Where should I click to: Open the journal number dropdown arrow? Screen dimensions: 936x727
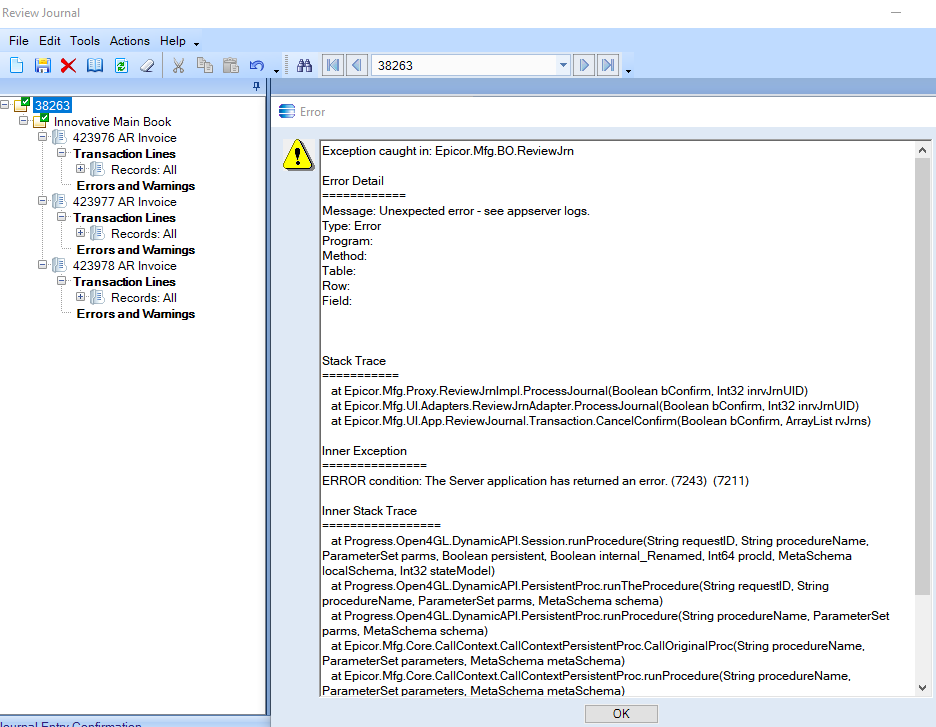point(563,65)
